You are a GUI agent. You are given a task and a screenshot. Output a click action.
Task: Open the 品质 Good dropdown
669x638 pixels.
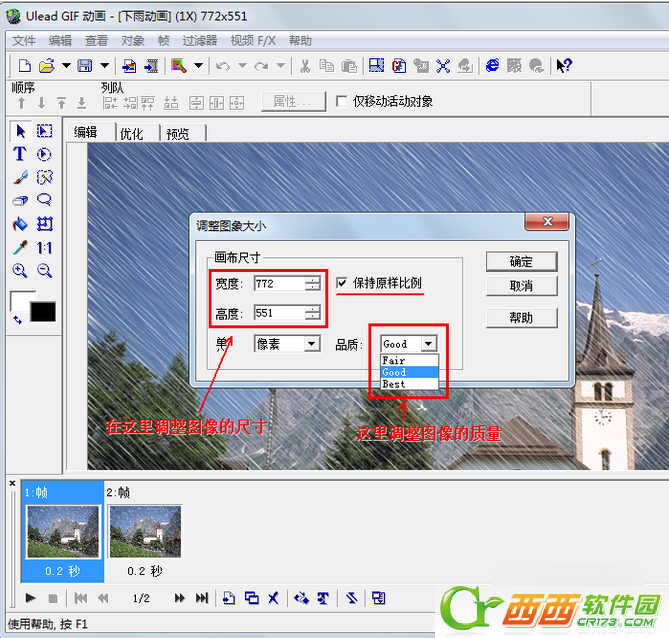click(428, 344)
